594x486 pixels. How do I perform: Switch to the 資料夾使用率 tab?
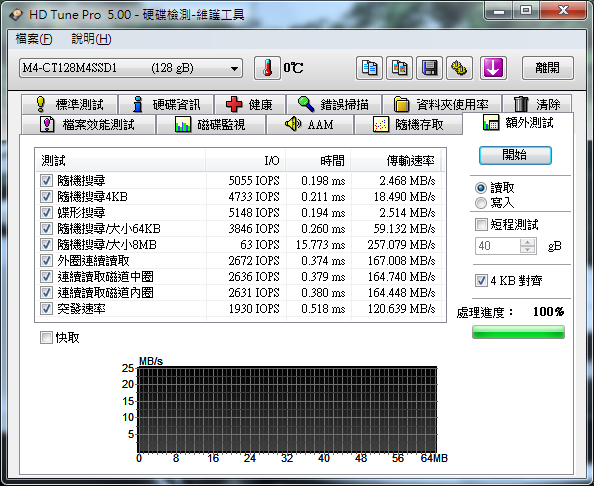pos(442,104)
